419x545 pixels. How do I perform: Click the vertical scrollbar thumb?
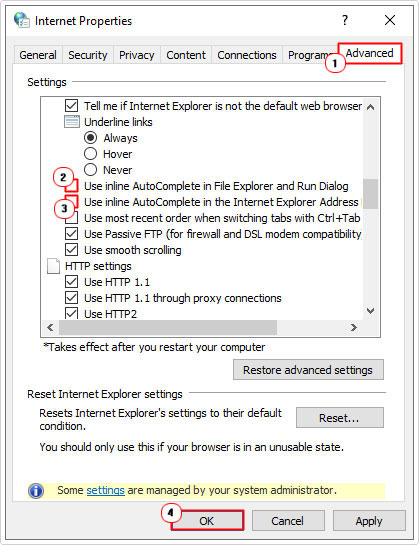point(371,194)
